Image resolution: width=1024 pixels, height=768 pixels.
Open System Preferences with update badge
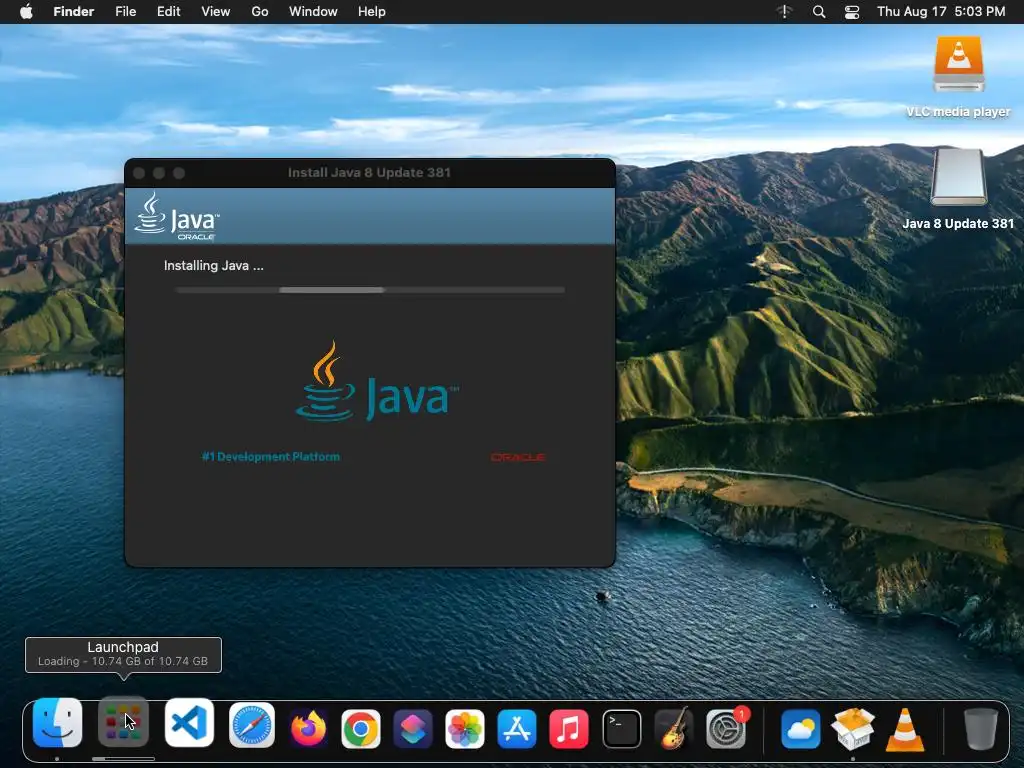726,728
